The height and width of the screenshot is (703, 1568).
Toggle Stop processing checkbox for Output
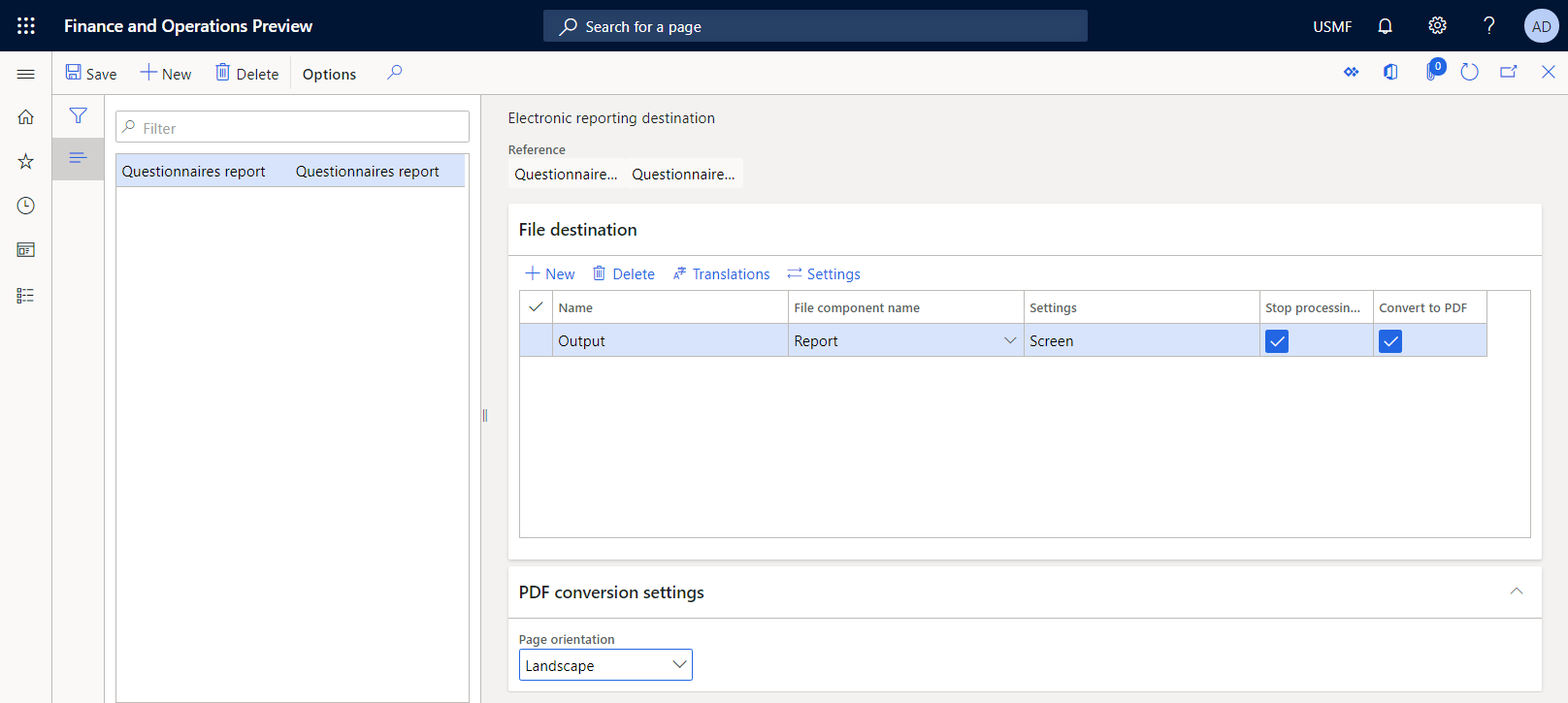pos(1277,341)
